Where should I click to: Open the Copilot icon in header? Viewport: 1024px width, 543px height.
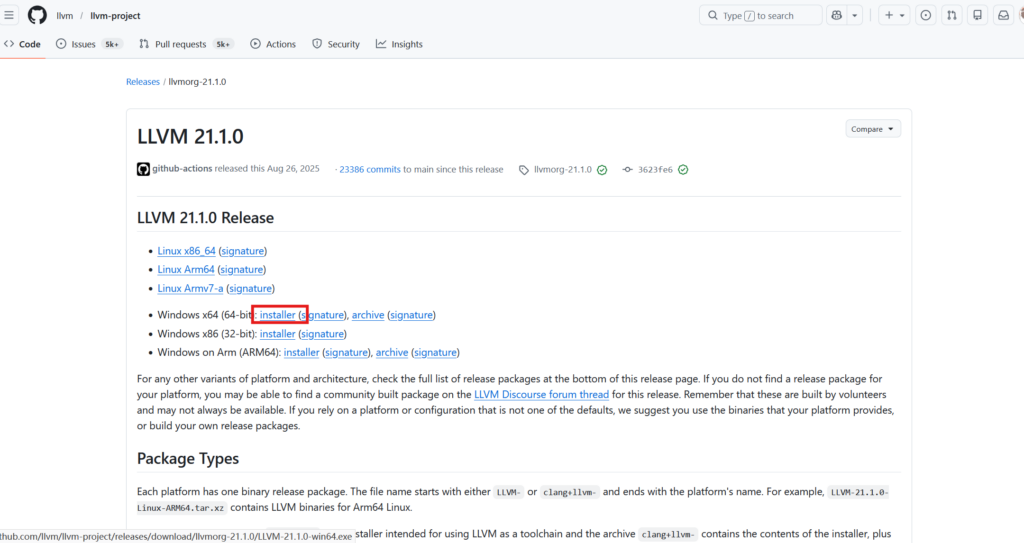[837, 15]
